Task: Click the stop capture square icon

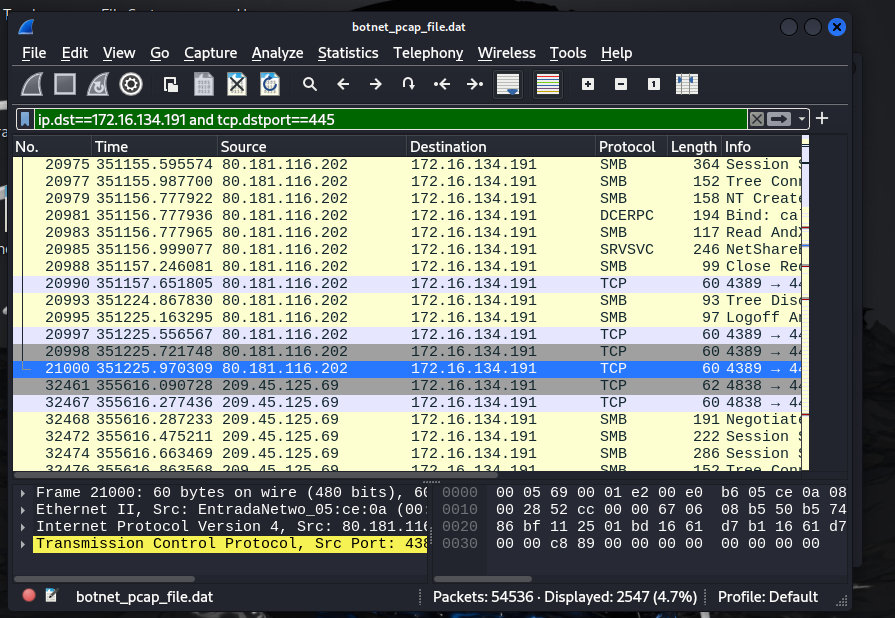Action: click(x=65, y=84)
